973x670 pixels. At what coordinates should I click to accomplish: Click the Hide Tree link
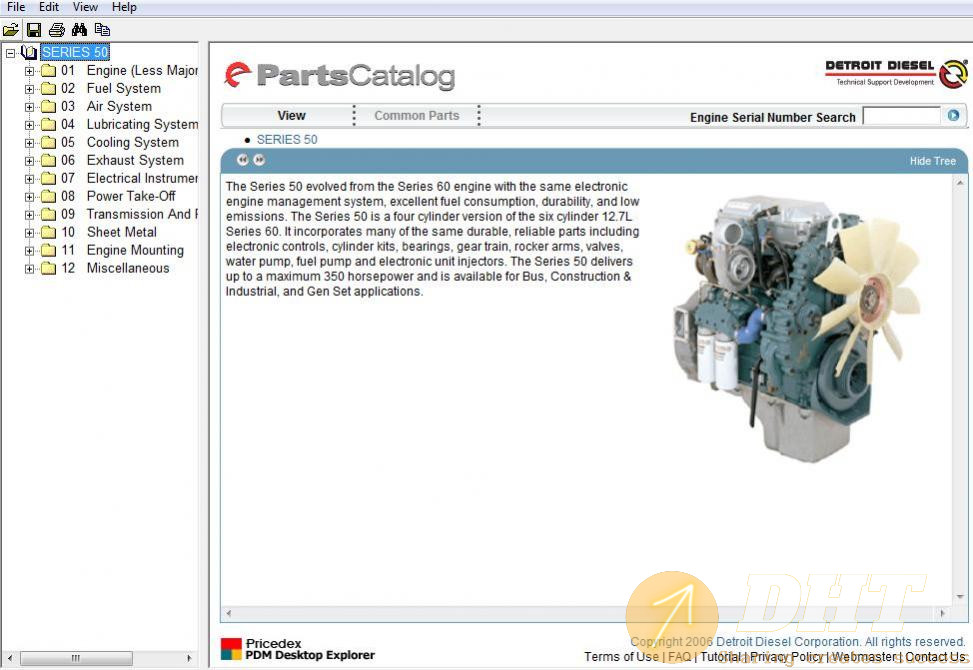click(933, 161)
